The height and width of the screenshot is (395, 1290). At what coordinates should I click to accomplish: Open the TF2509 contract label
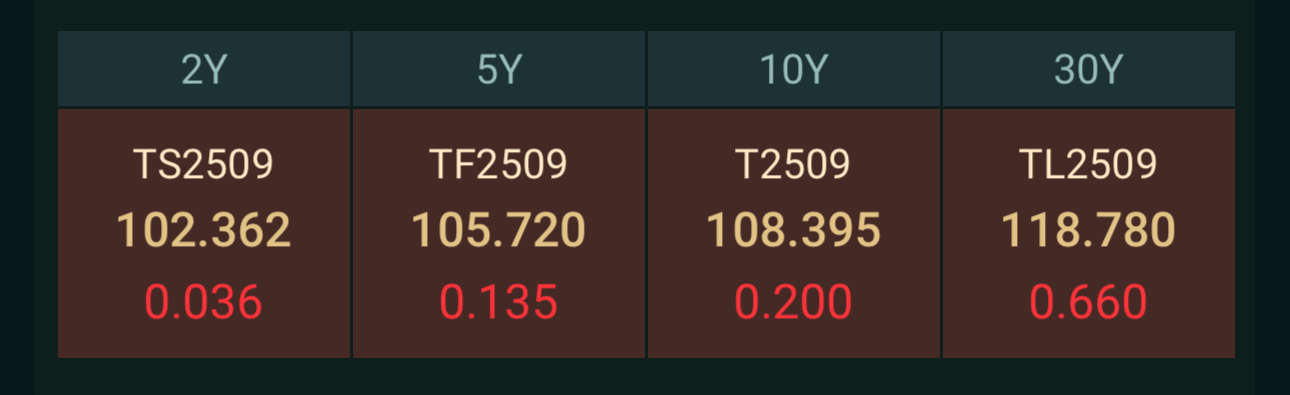click(499, 164)
